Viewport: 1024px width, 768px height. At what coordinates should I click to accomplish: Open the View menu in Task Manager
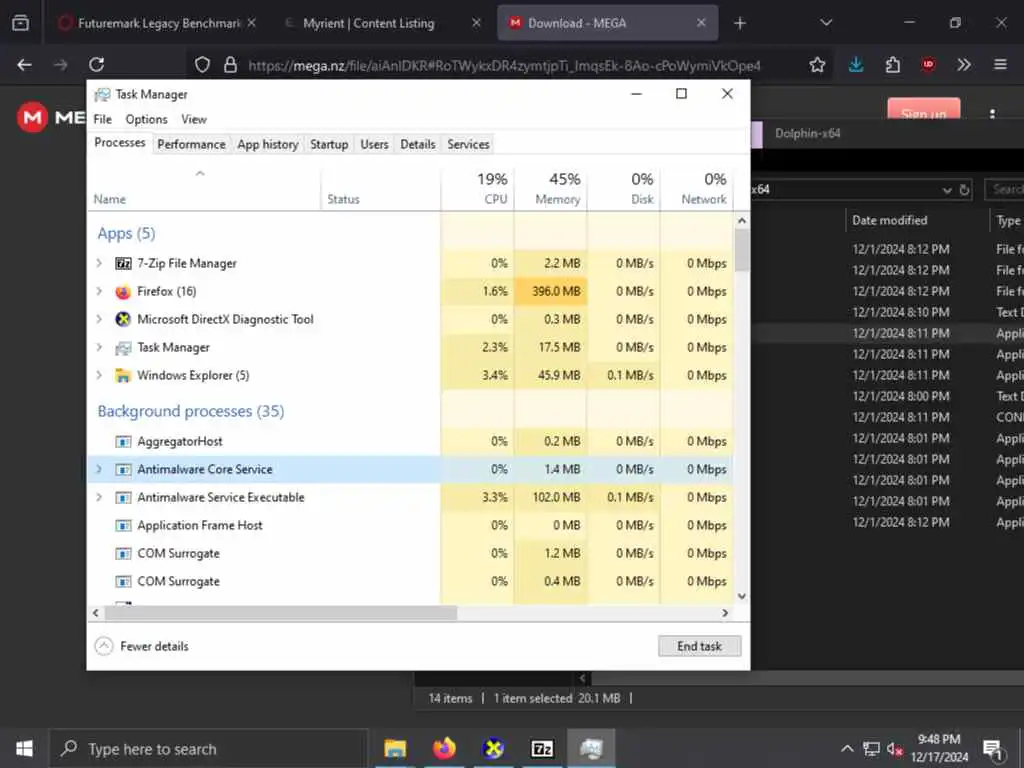[194, 120]
